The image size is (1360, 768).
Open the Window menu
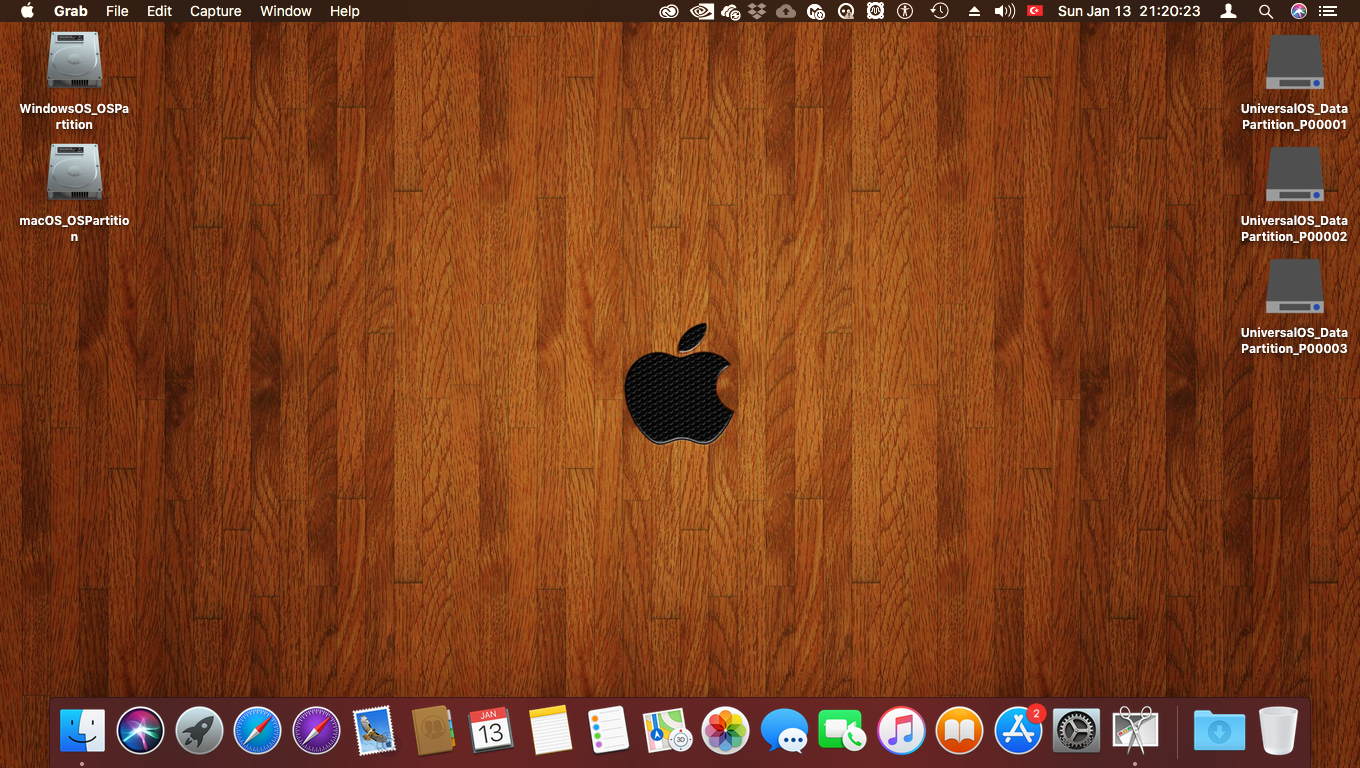tap(285, 11)
